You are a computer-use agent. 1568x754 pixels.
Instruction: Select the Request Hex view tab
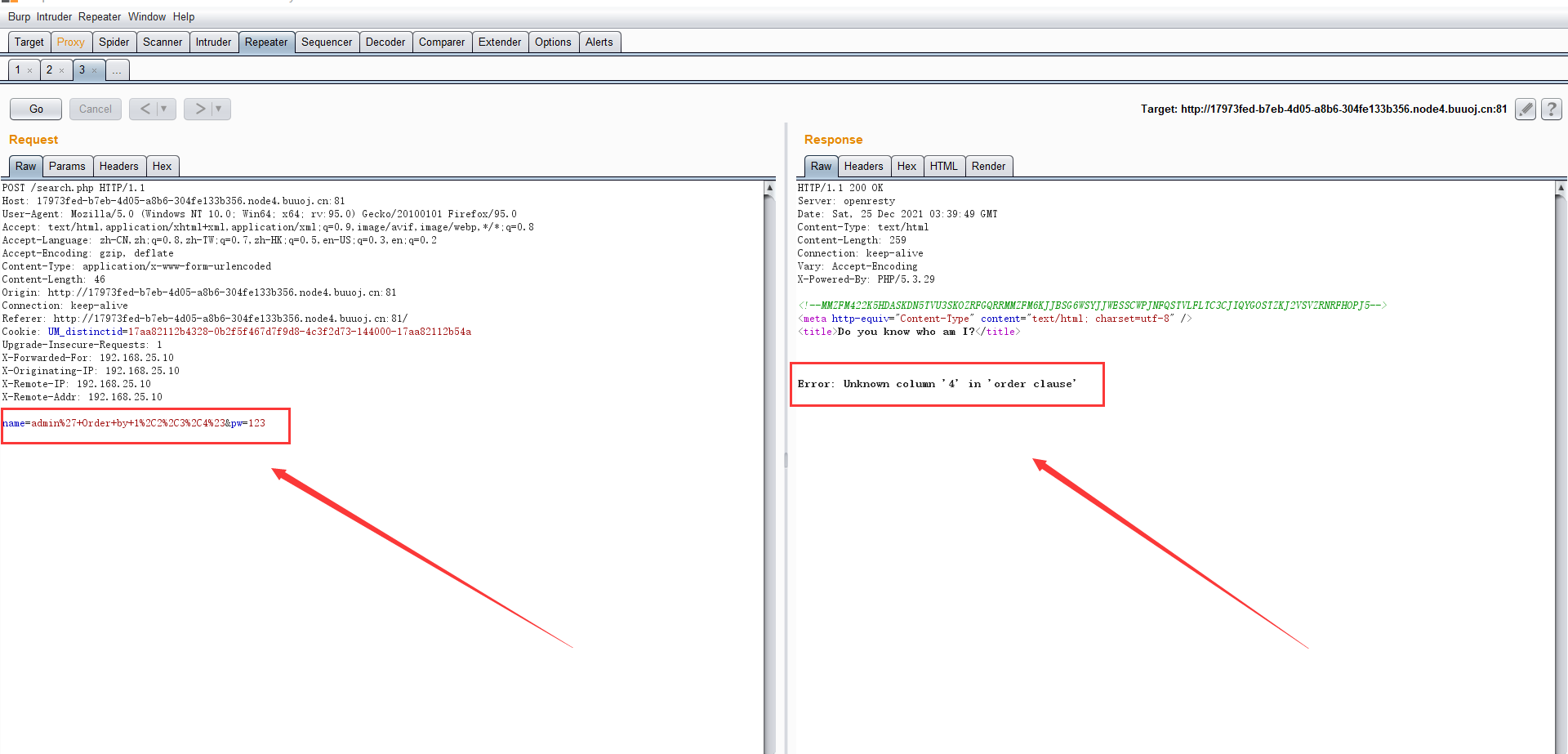162,166
